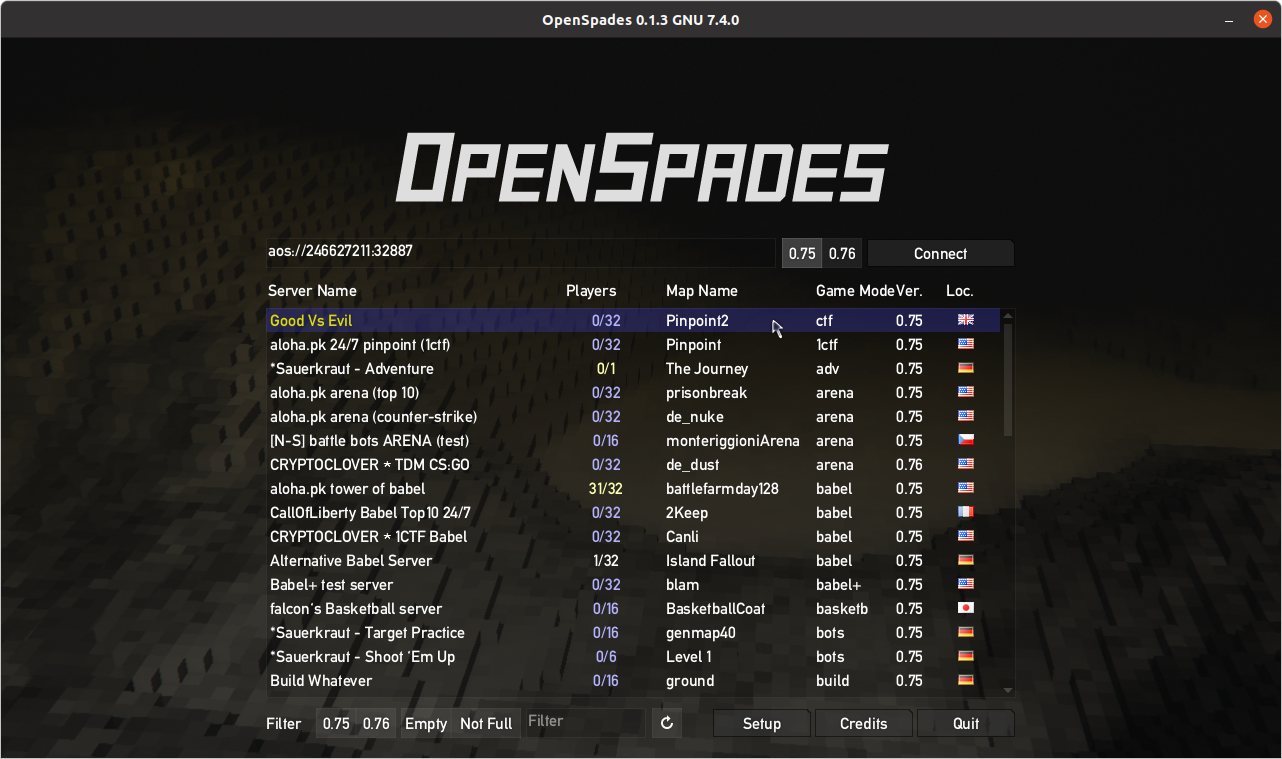This screenshot has height=759, width=1282.
Task: Select the Good Vs Evil server
Action: coord(633,320)
